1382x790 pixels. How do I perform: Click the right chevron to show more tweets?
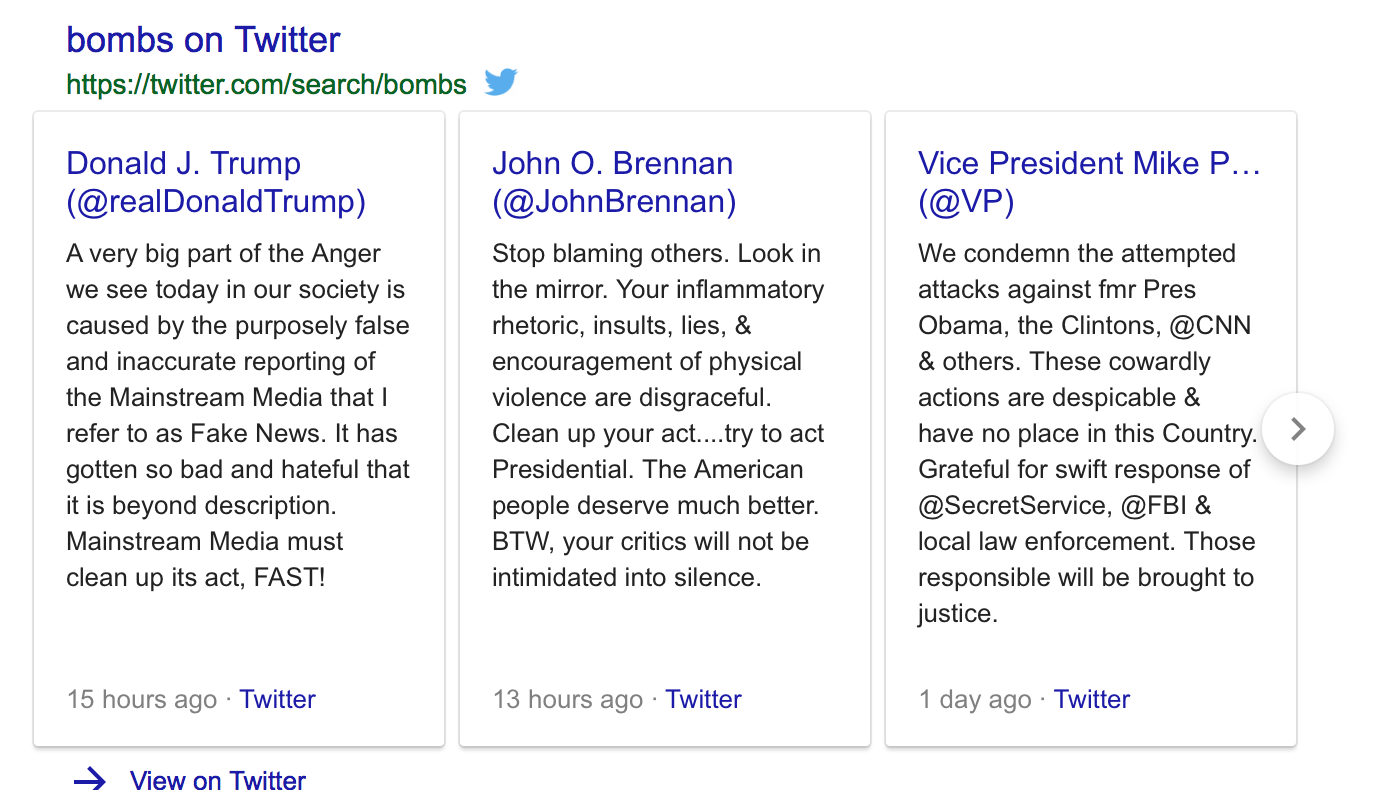(x=1297, y=429)
